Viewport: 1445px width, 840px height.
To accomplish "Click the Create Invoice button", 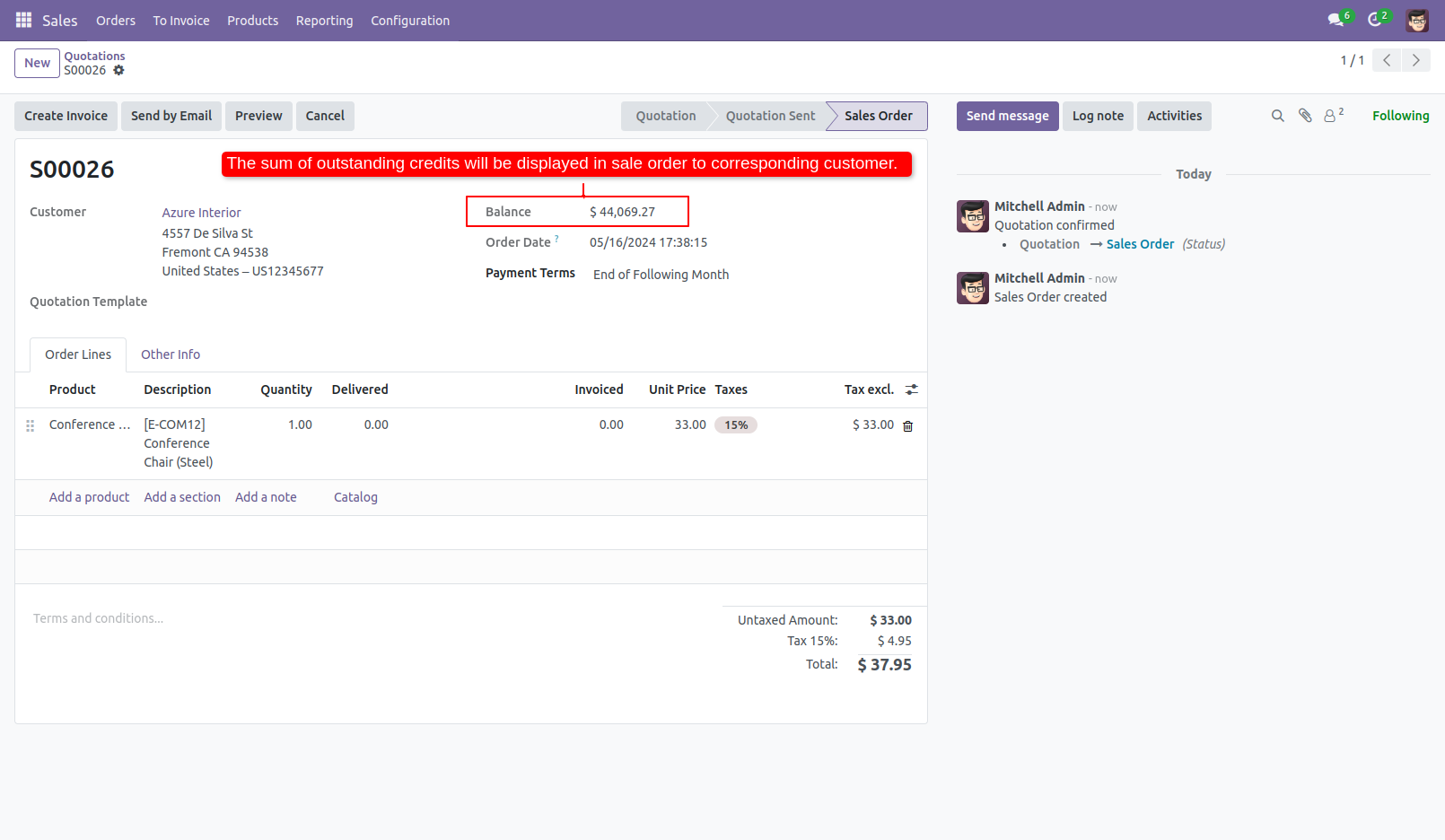I will [x=65, y=116].
